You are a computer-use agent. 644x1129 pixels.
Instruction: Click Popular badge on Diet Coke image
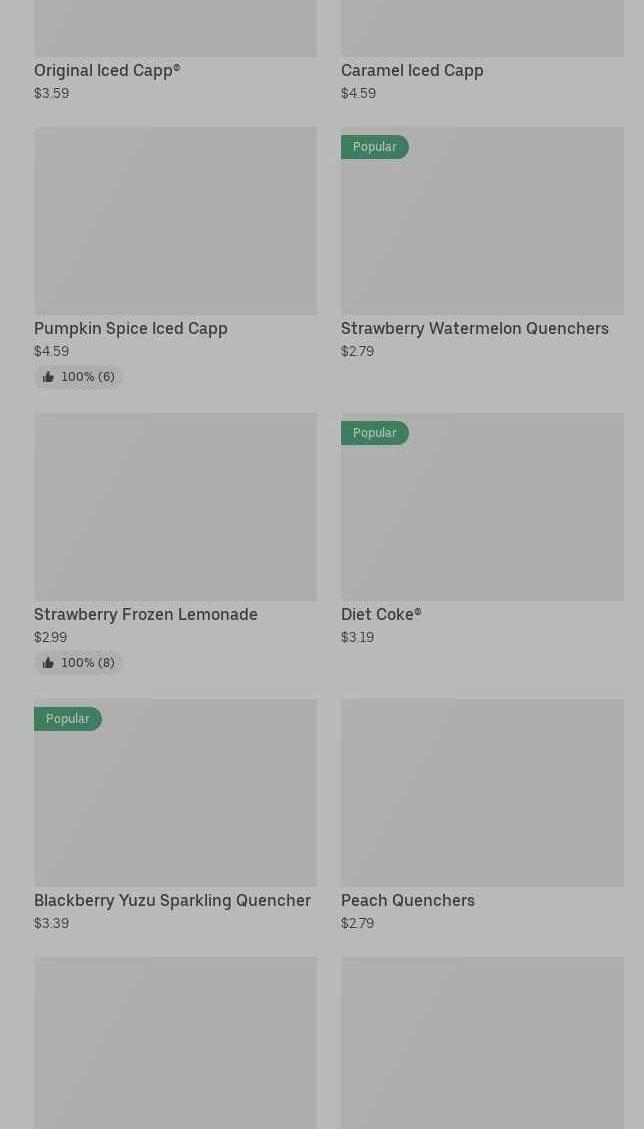click(374, 433)
